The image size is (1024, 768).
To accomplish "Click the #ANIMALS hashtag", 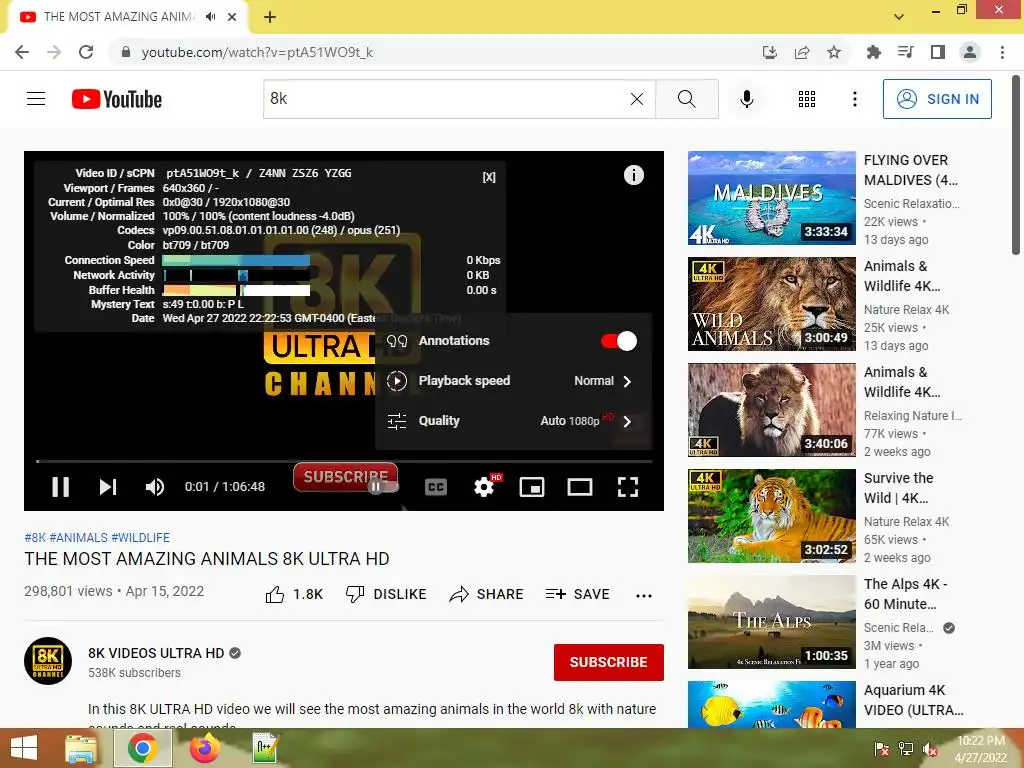I will point(78,537).
